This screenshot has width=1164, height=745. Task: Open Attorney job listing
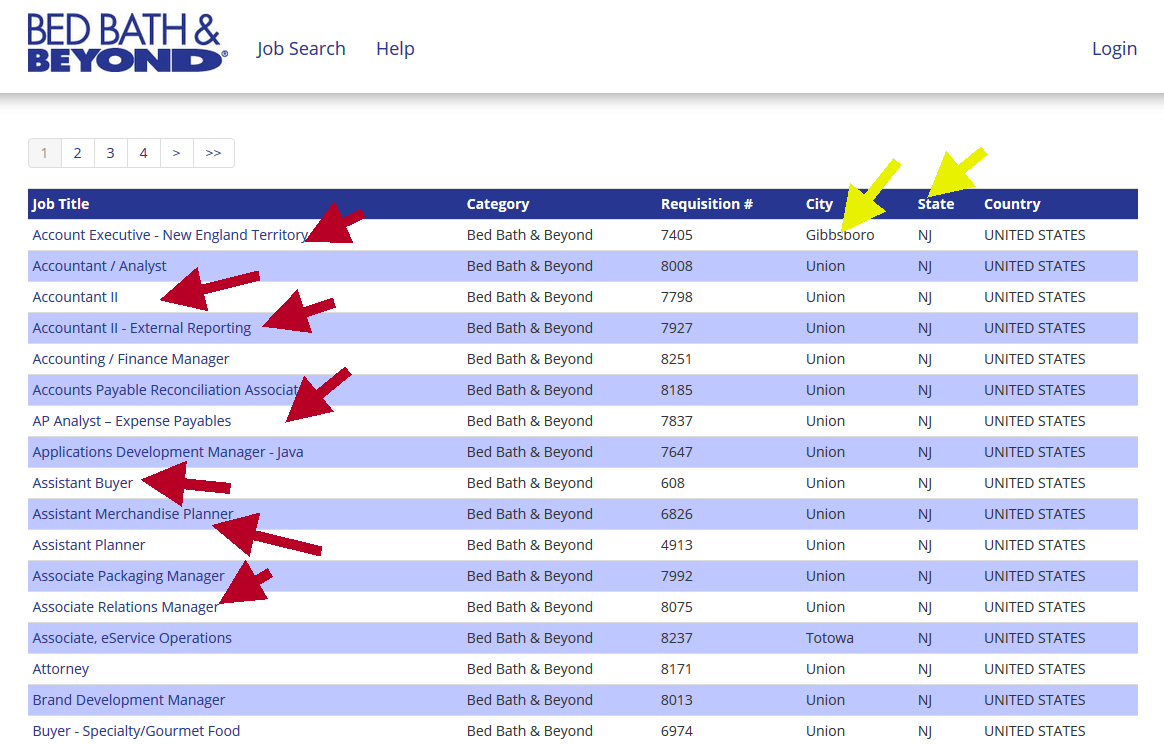[x=61, y=669]
